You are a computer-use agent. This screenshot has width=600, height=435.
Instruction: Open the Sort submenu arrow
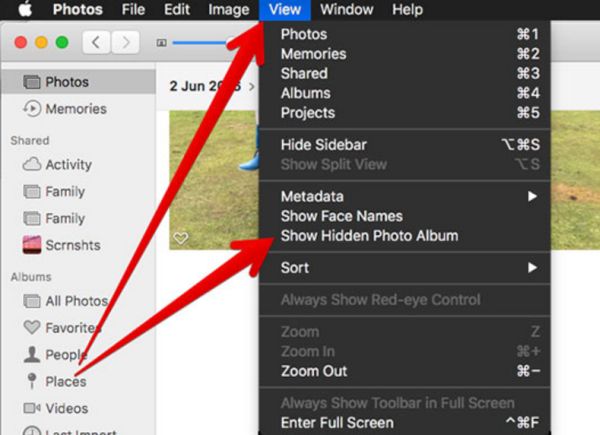click(x=532, y=267)
